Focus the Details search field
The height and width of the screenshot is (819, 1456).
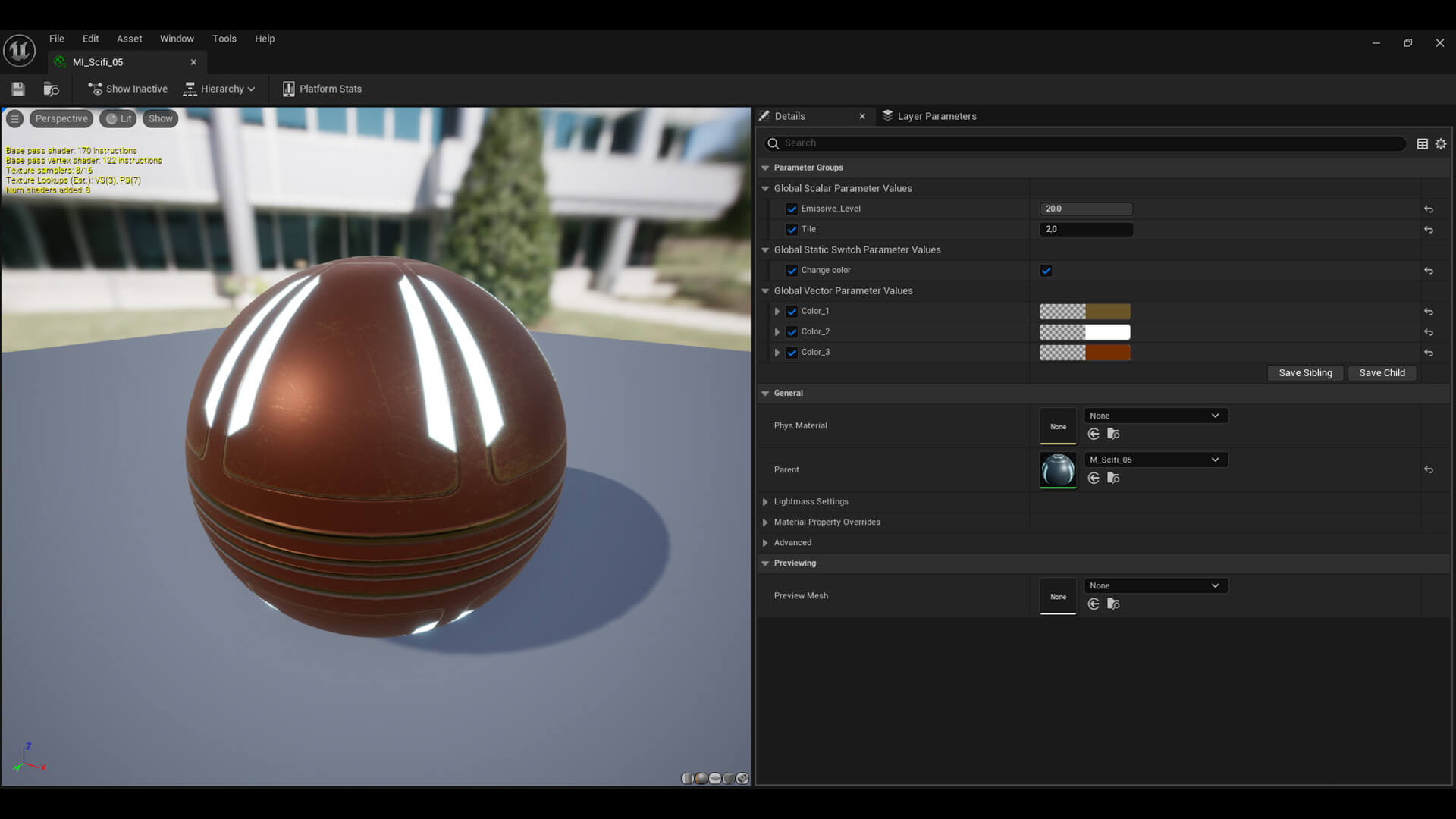(x=1084, y=143)
